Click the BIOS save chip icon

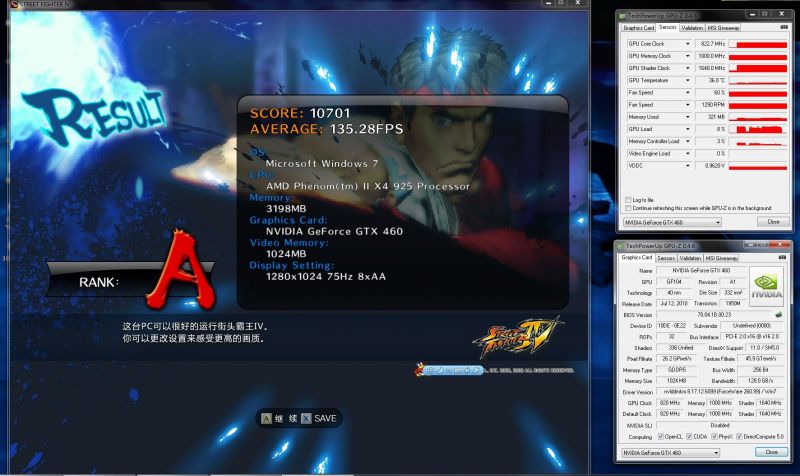click(x=778, y=312)
